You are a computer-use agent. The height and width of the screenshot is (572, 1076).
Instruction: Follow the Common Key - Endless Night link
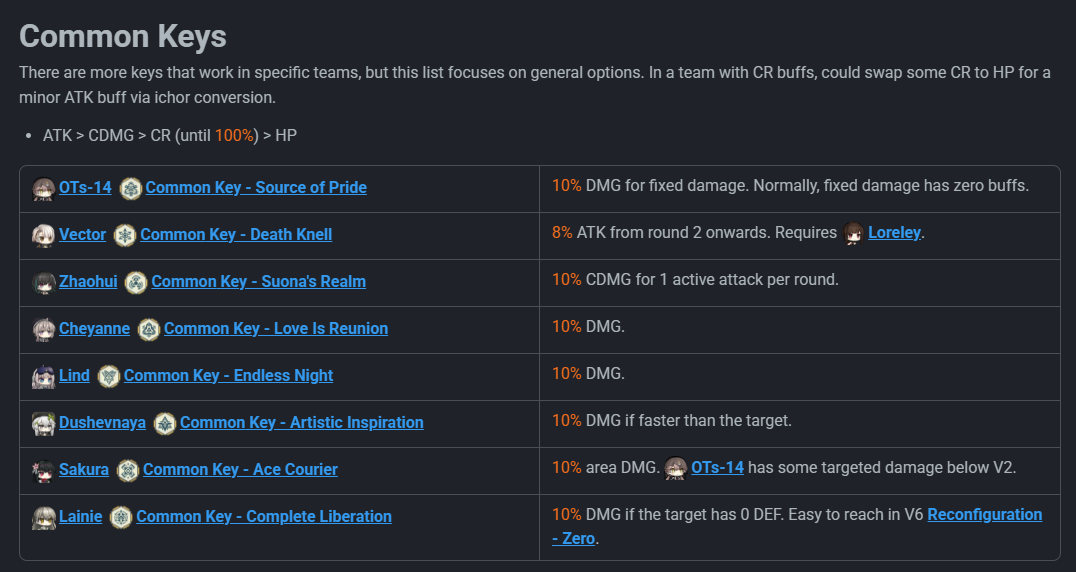pyautogui.click(x=229, y=375)
